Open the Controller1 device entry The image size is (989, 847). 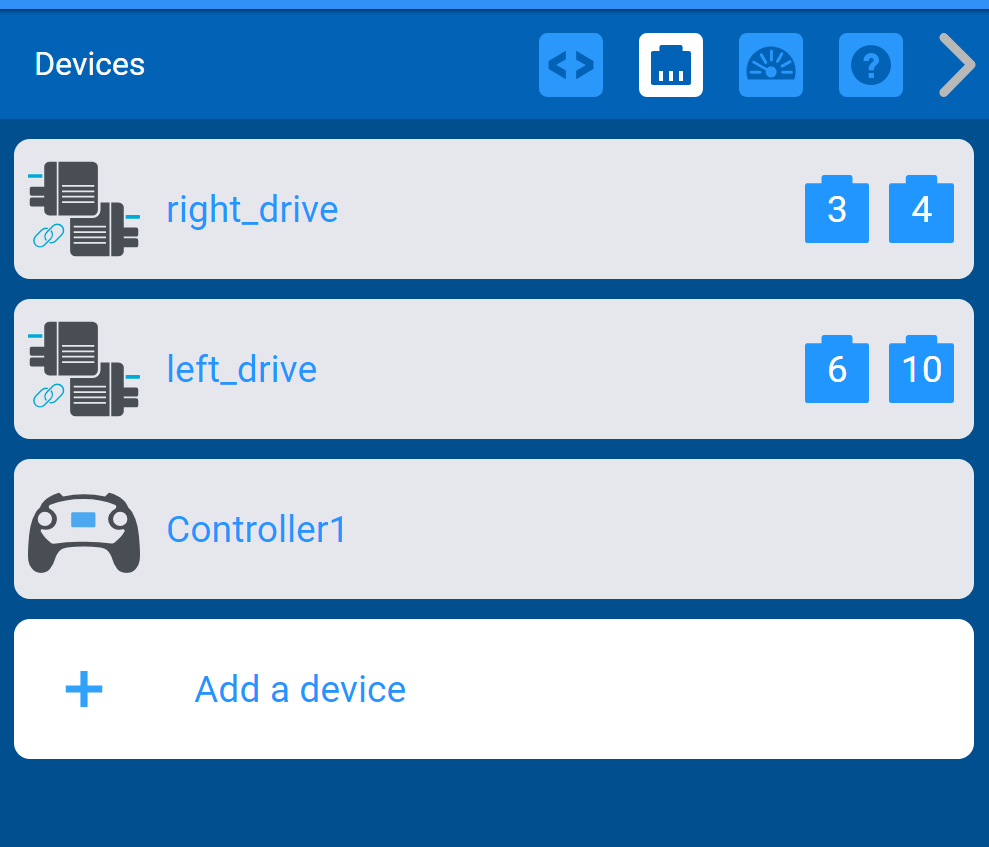click(494, 529)
